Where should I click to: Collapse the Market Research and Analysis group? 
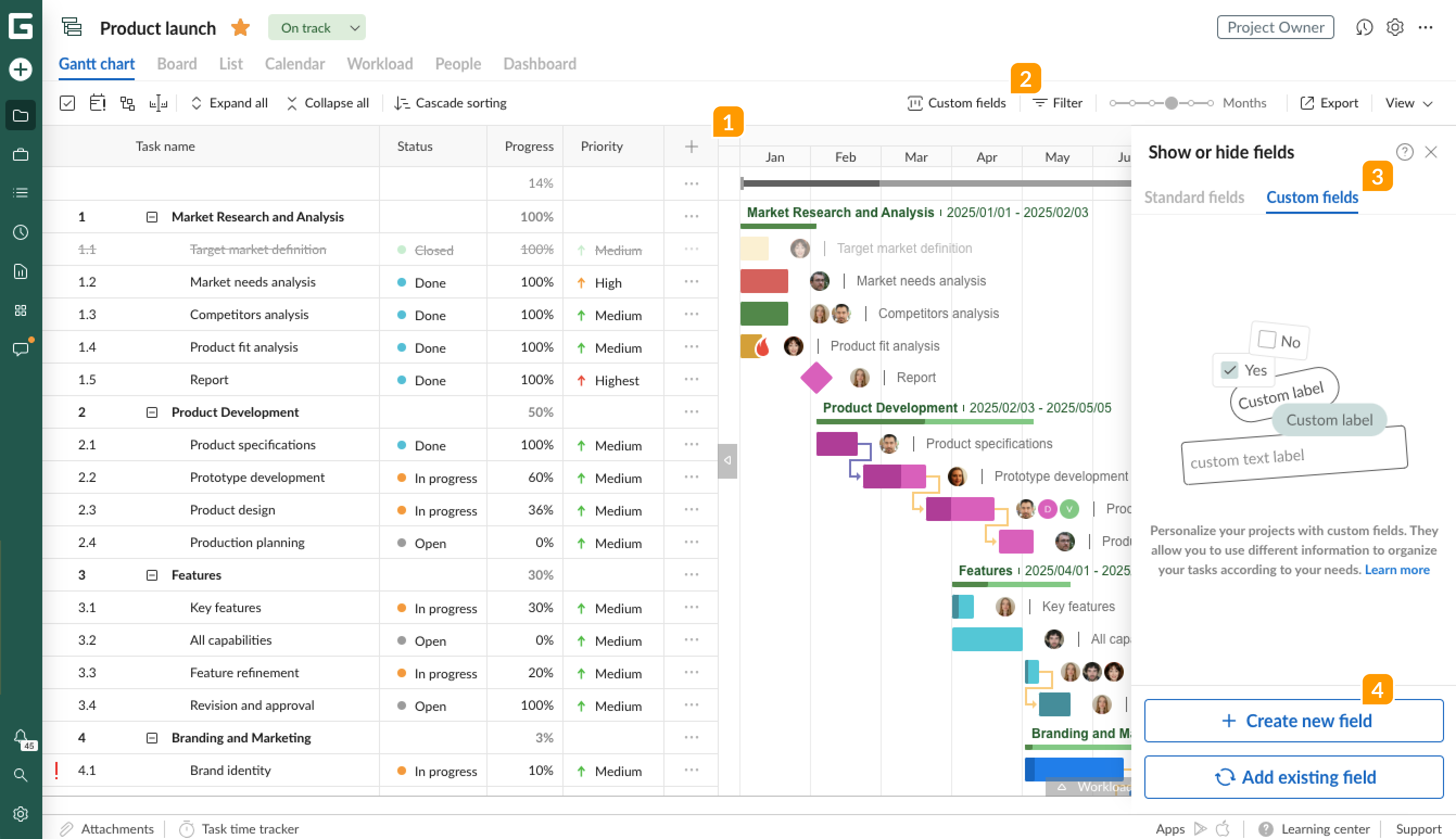(151, 217)
